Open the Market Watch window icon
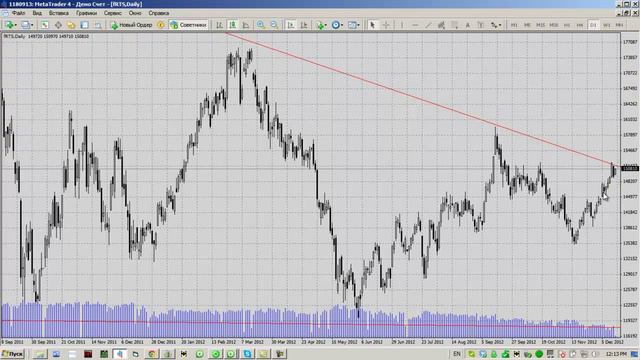 (x=45, y=25)
